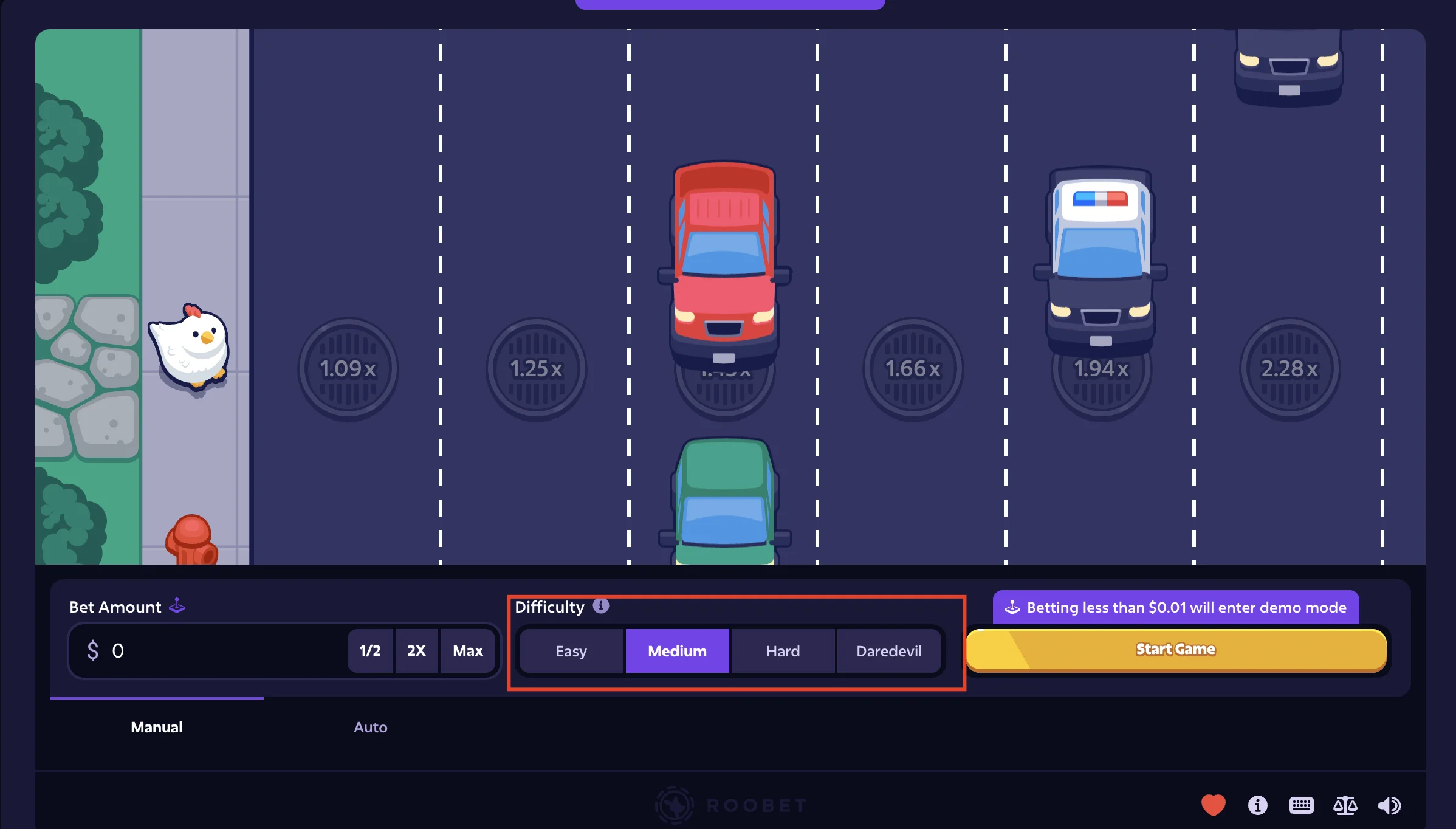Open keyboard hotkeys icon
Image resolution: width=1456 pixels, height=829 pixels.
(x=1301, y=805)
